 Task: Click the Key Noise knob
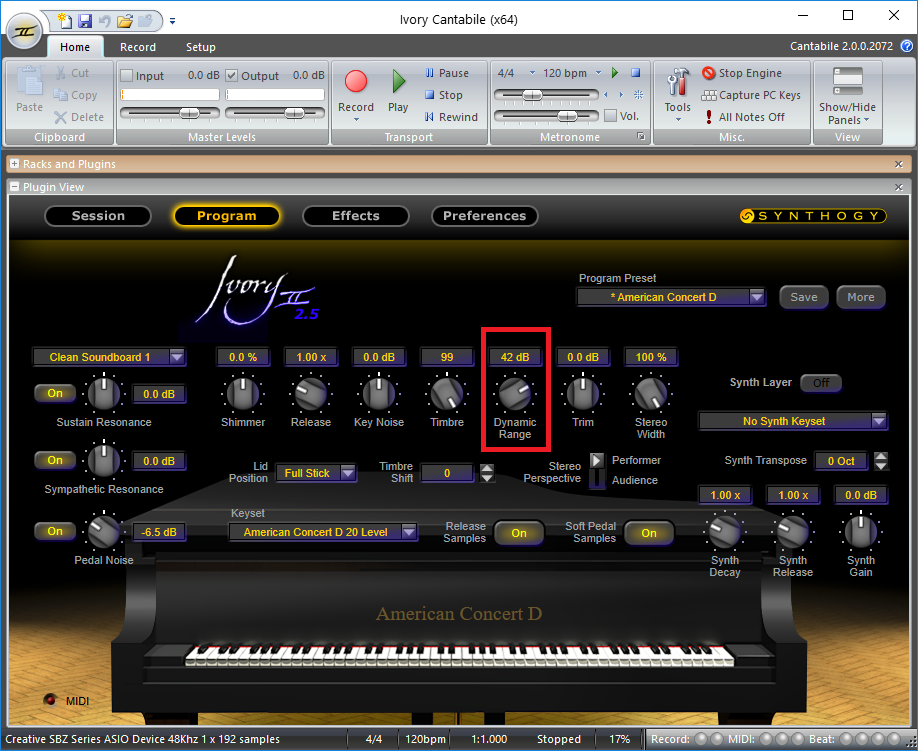click(x=379, y=393)
